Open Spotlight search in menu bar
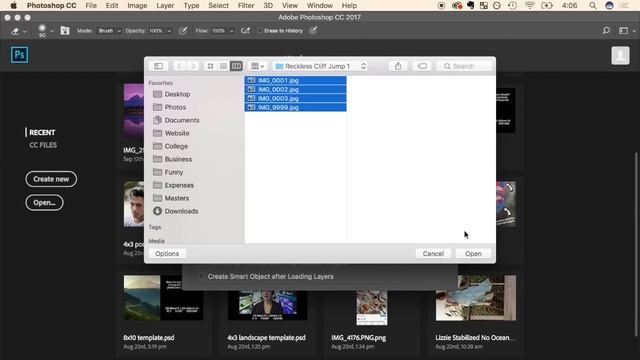 click(593, 6)
